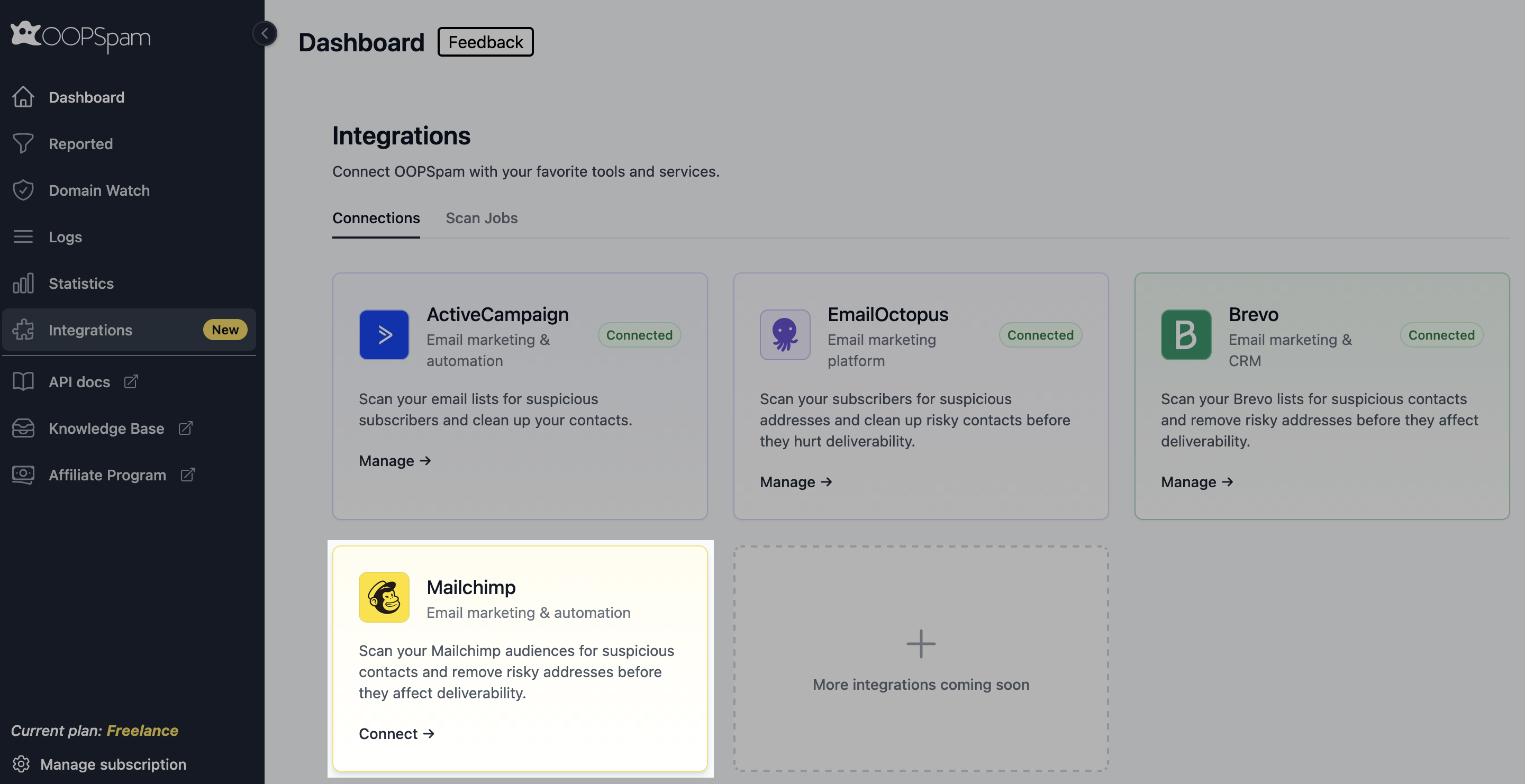Click the Dashboard page title
Viewport: 1525px width, 784px height.
(x=361, y=42)
